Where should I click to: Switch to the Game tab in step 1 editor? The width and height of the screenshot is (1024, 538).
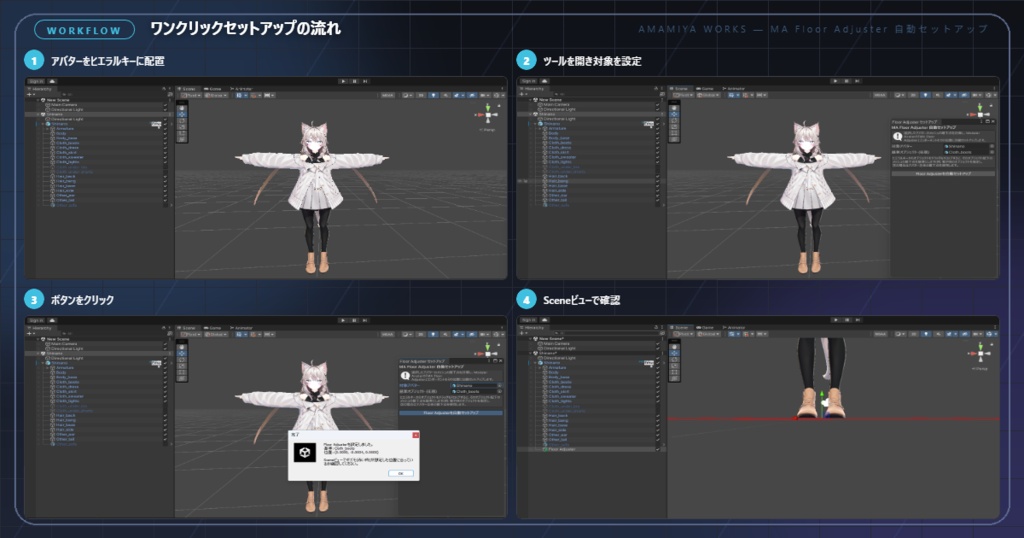pyautogui.click(x=213, y=89)
